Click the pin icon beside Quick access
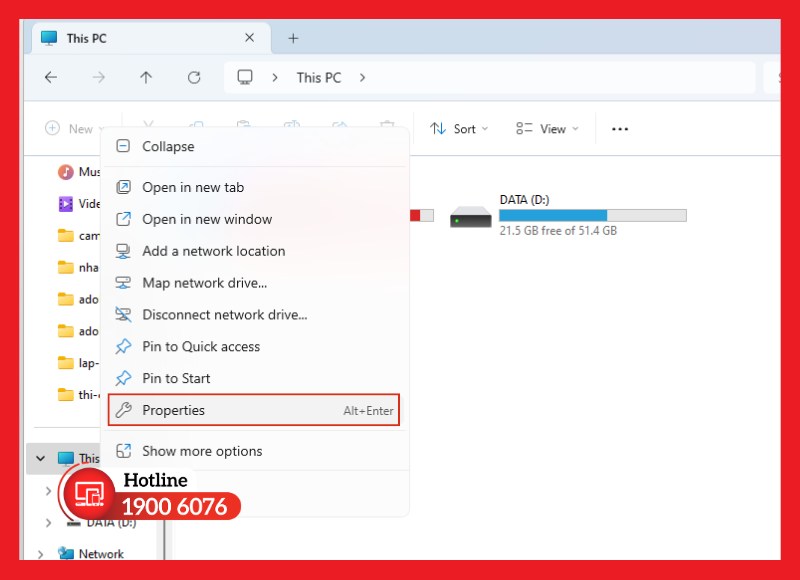 (x=123, y=346)
